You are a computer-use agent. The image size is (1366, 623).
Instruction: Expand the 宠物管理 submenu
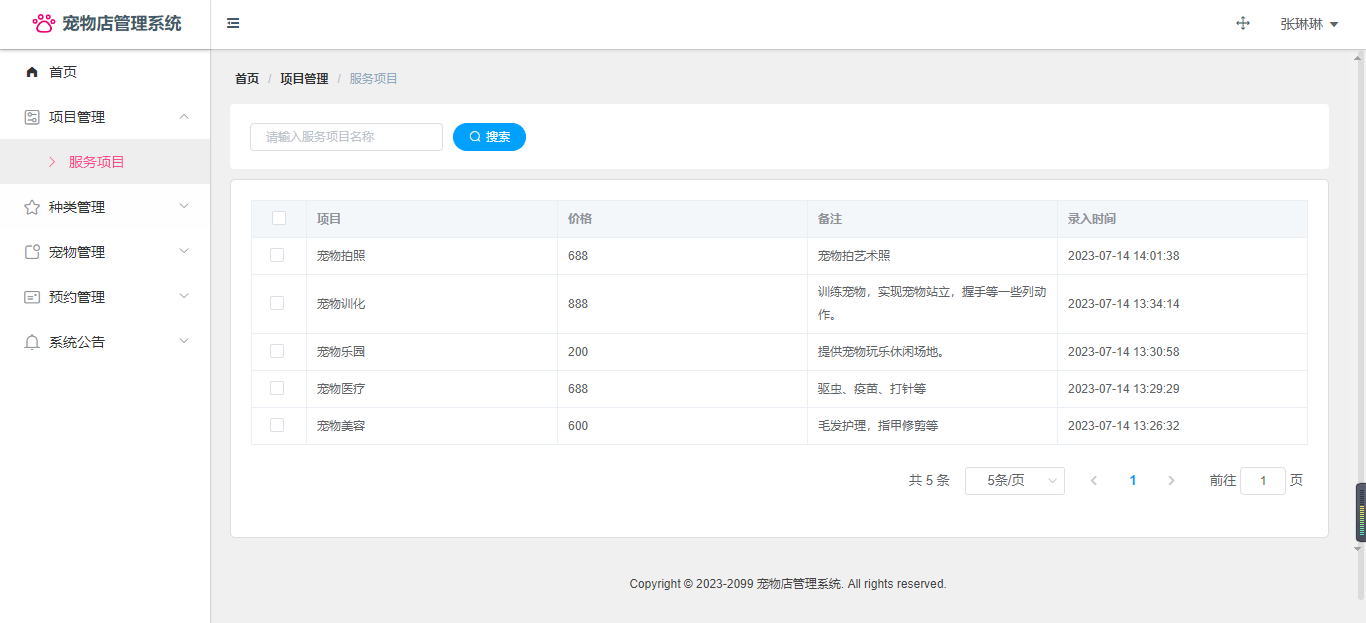point(105,252)
